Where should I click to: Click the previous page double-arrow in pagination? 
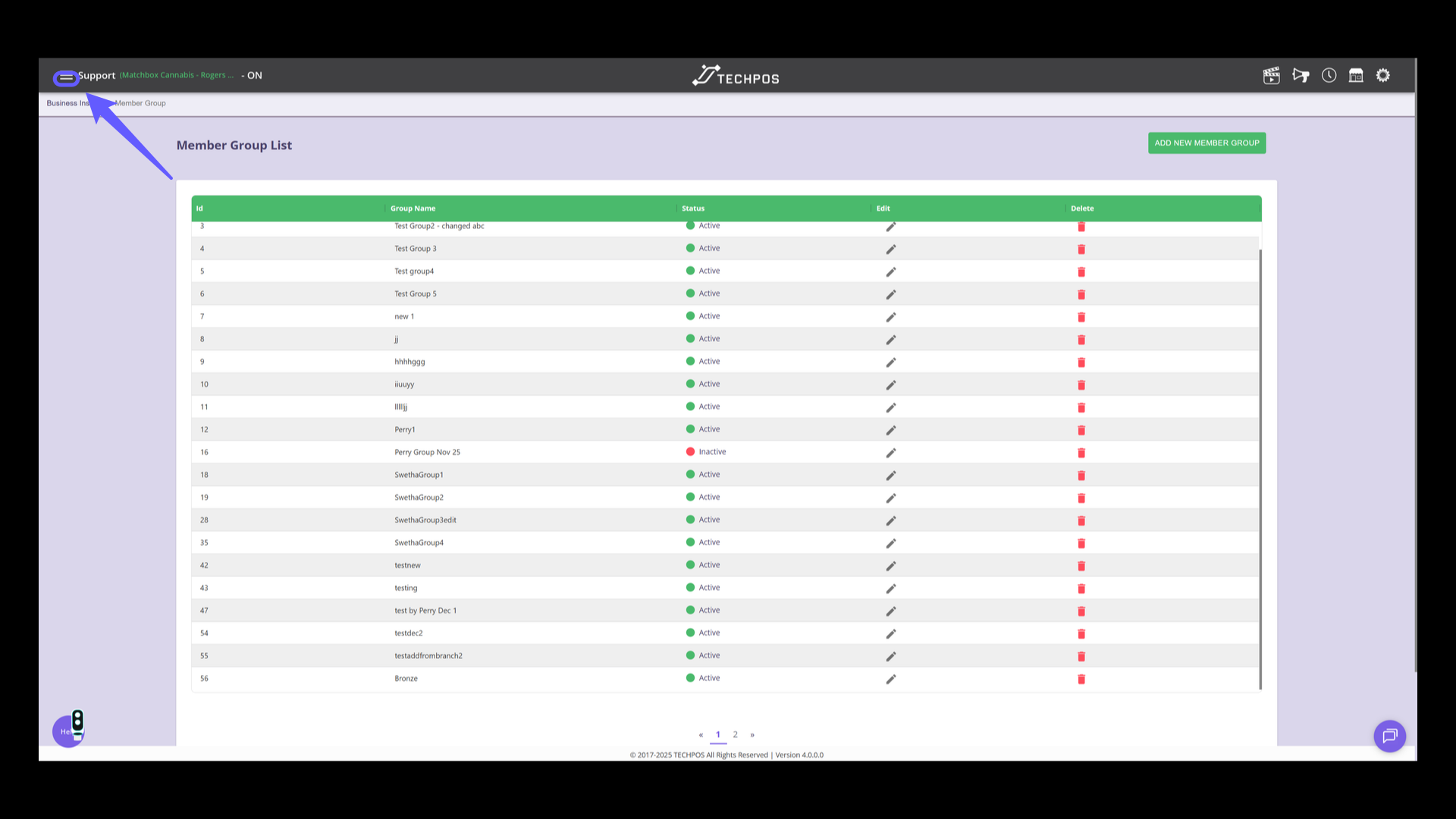coord(701,734)
